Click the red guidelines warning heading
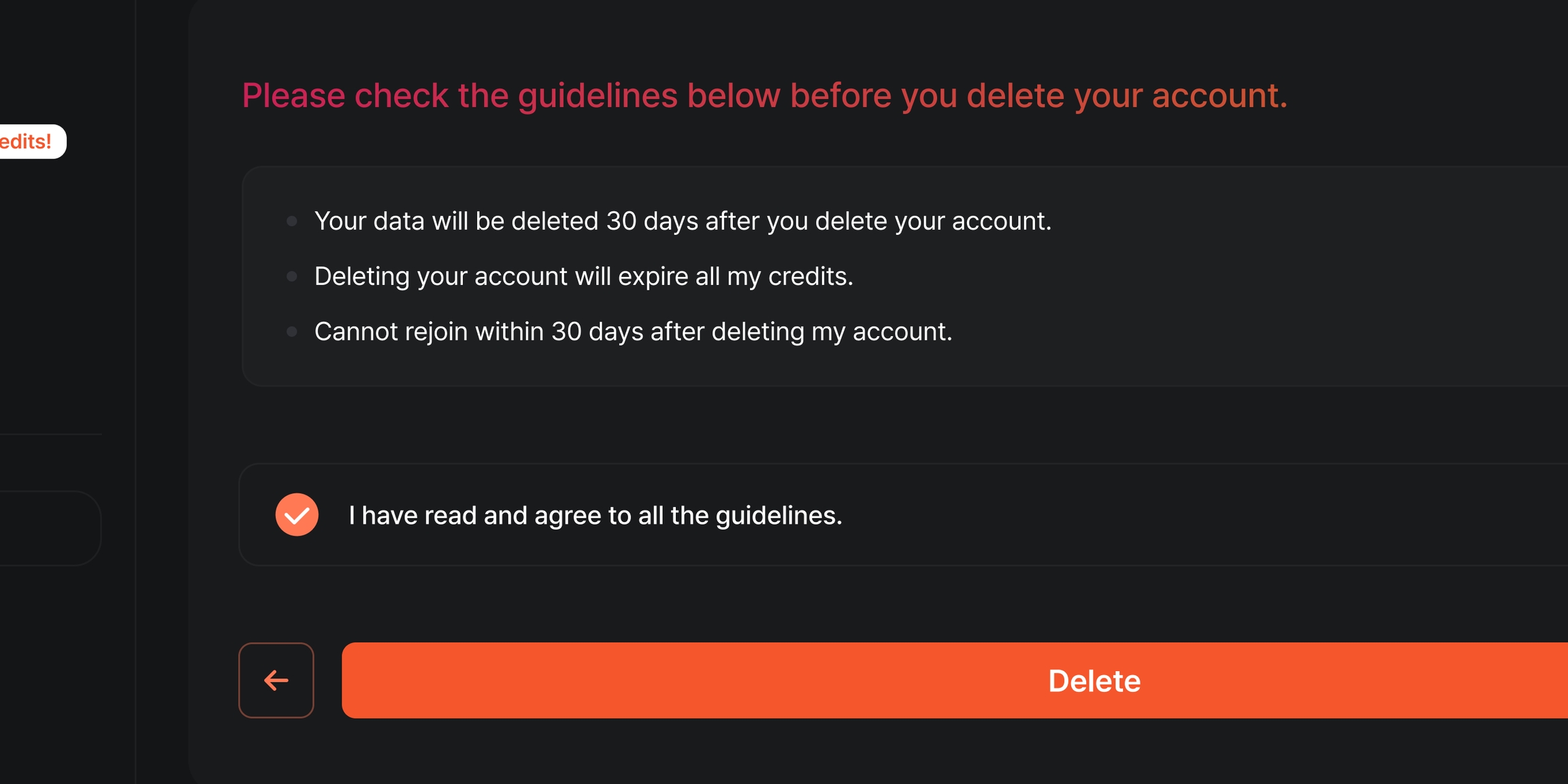The height and width of the screenshot is (784, 1568). 764,95
